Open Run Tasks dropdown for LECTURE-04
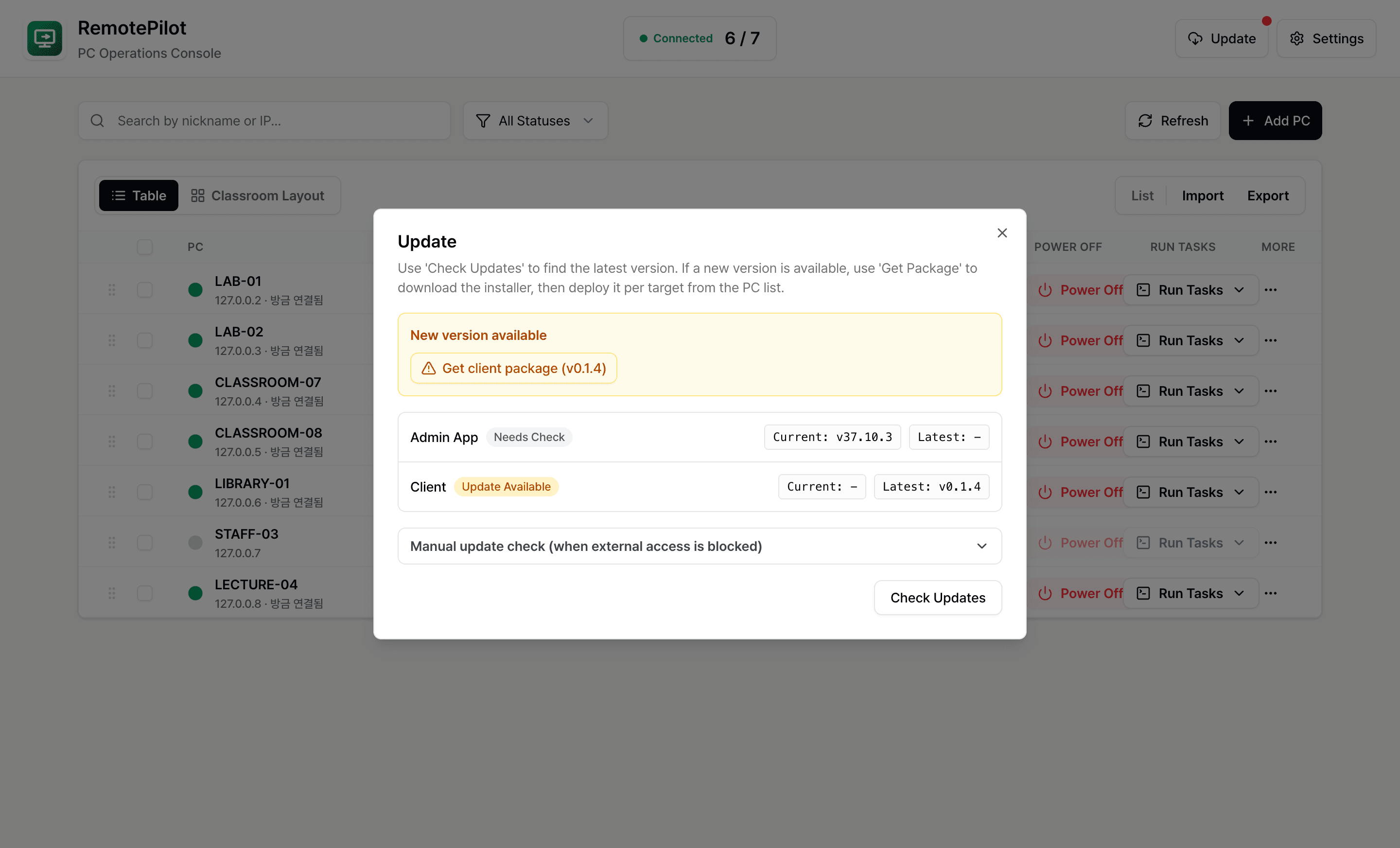 point(1190,593)
